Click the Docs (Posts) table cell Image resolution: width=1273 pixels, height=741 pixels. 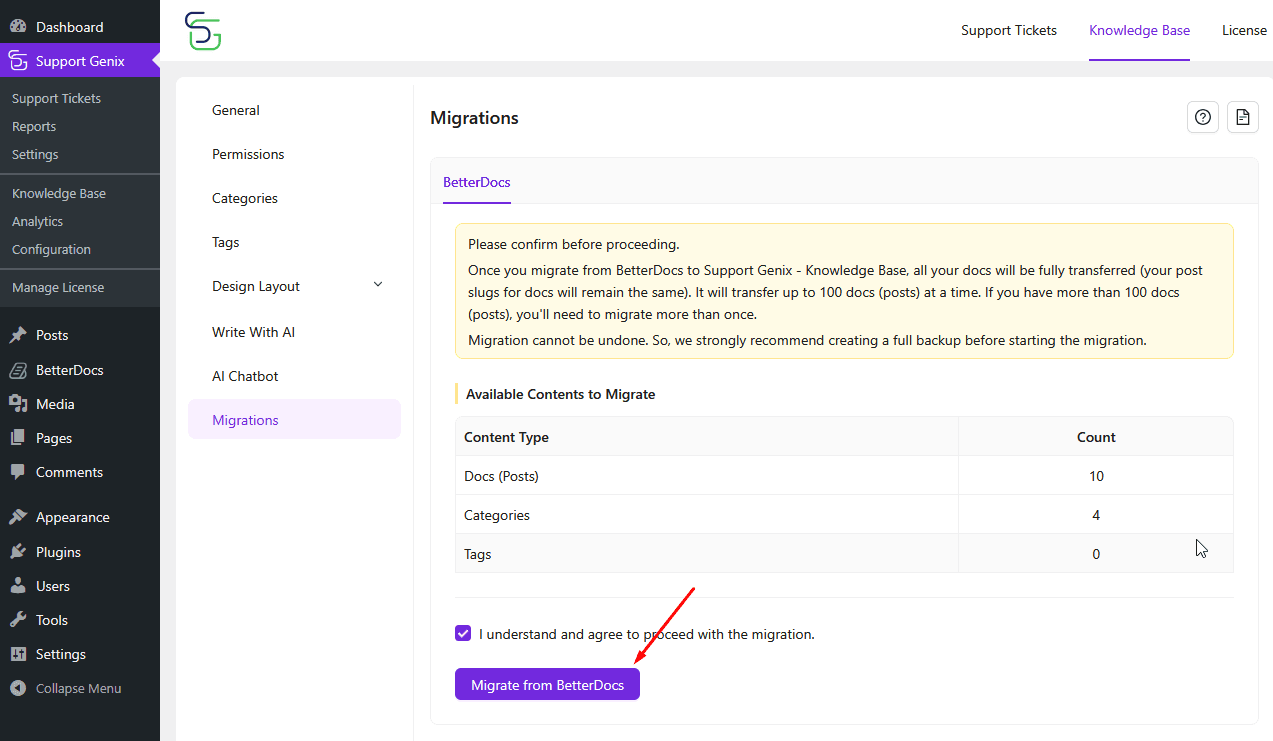pos(707,476)
